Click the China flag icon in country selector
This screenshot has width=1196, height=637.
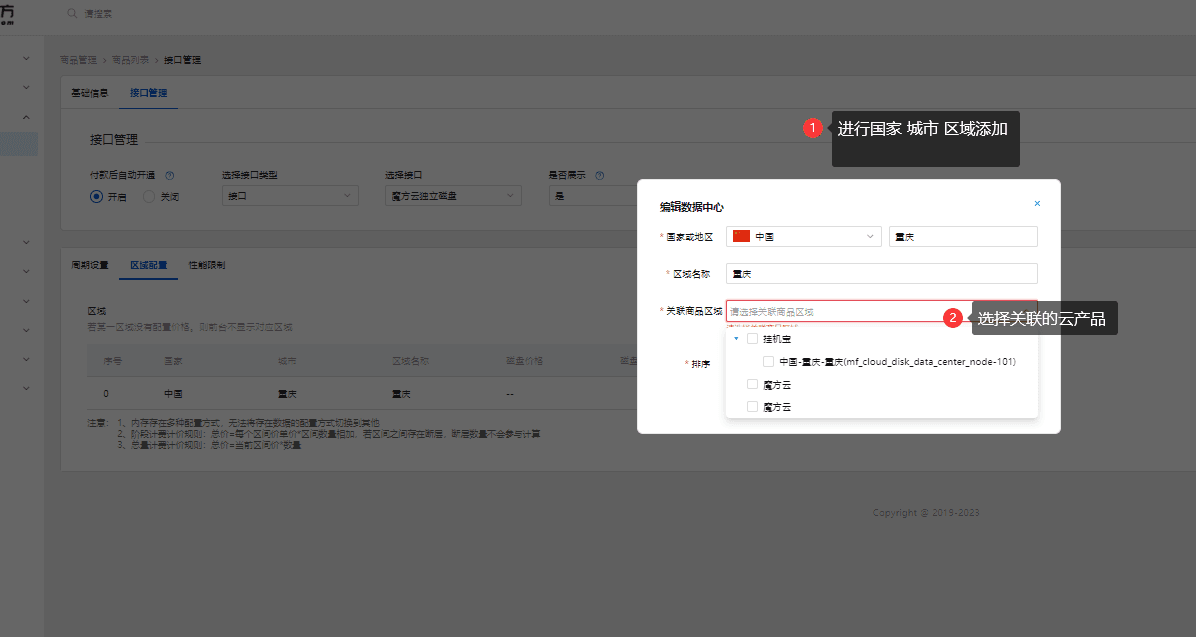[x=741, y=236]
